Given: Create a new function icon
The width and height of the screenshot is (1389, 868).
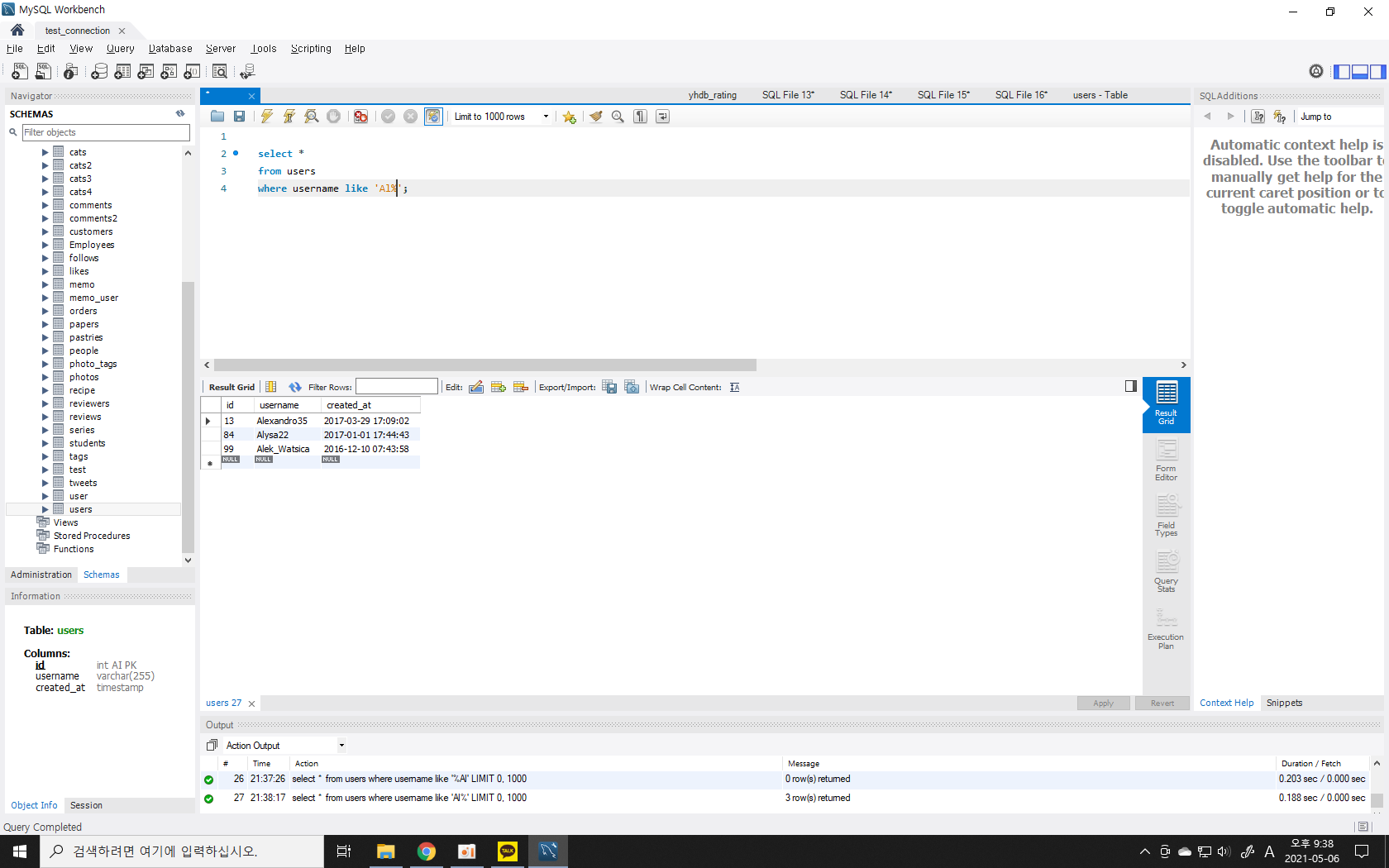Looking at the screenshot, I should (x=192, y=72).
